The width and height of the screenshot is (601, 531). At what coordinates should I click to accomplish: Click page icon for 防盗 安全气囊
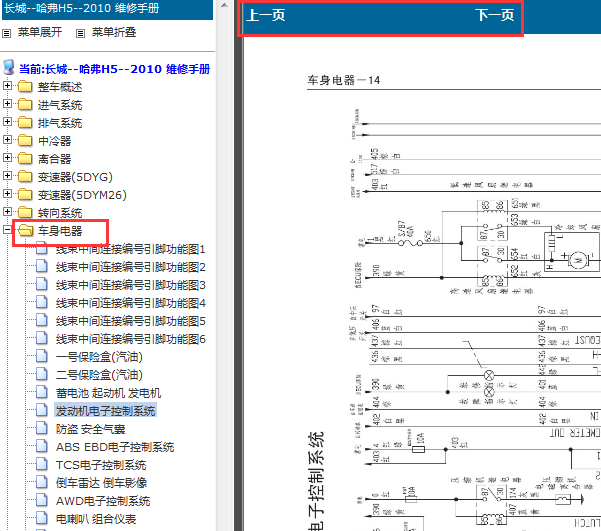(42, 428)
